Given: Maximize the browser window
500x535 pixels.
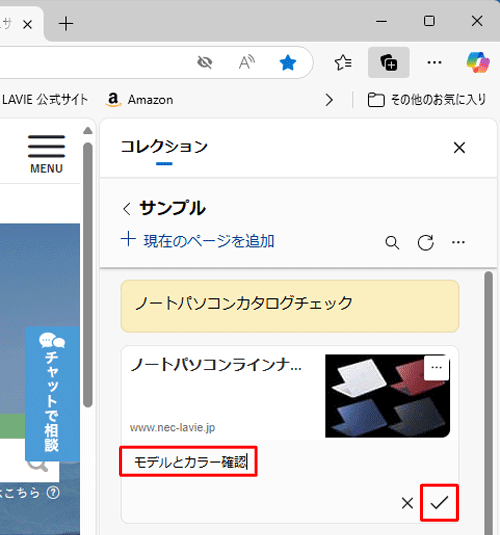Looking at the screenshot, I should [x=429, y=21].
